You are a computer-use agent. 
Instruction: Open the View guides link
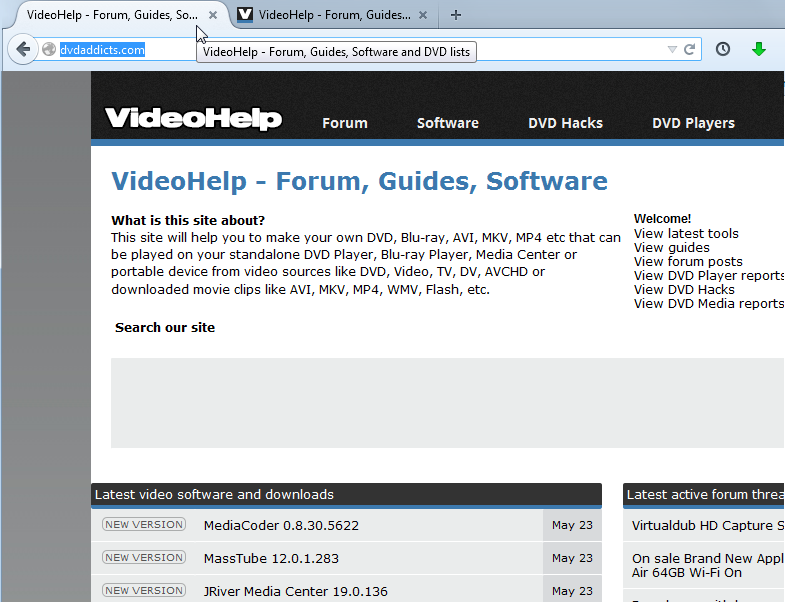click(671, 247)
